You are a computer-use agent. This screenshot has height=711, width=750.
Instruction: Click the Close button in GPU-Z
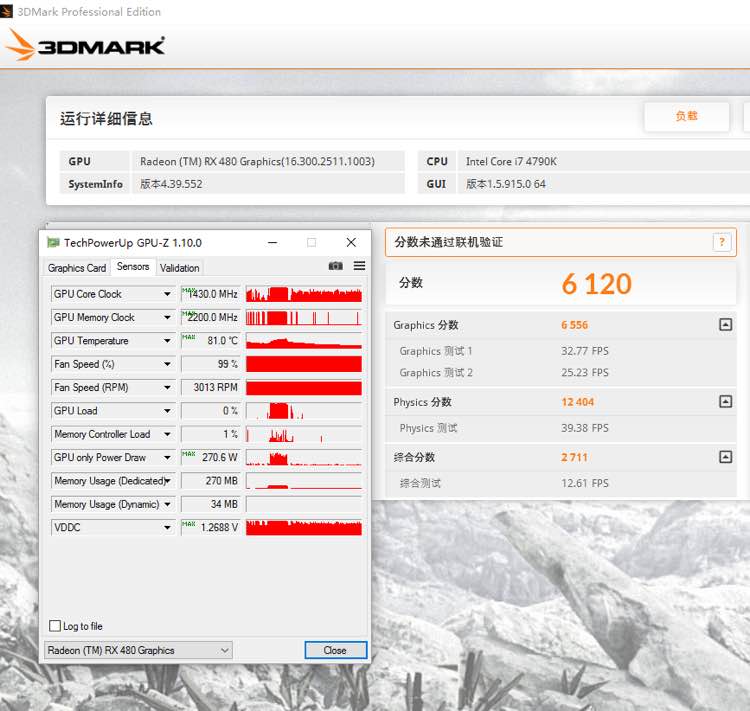335,650
